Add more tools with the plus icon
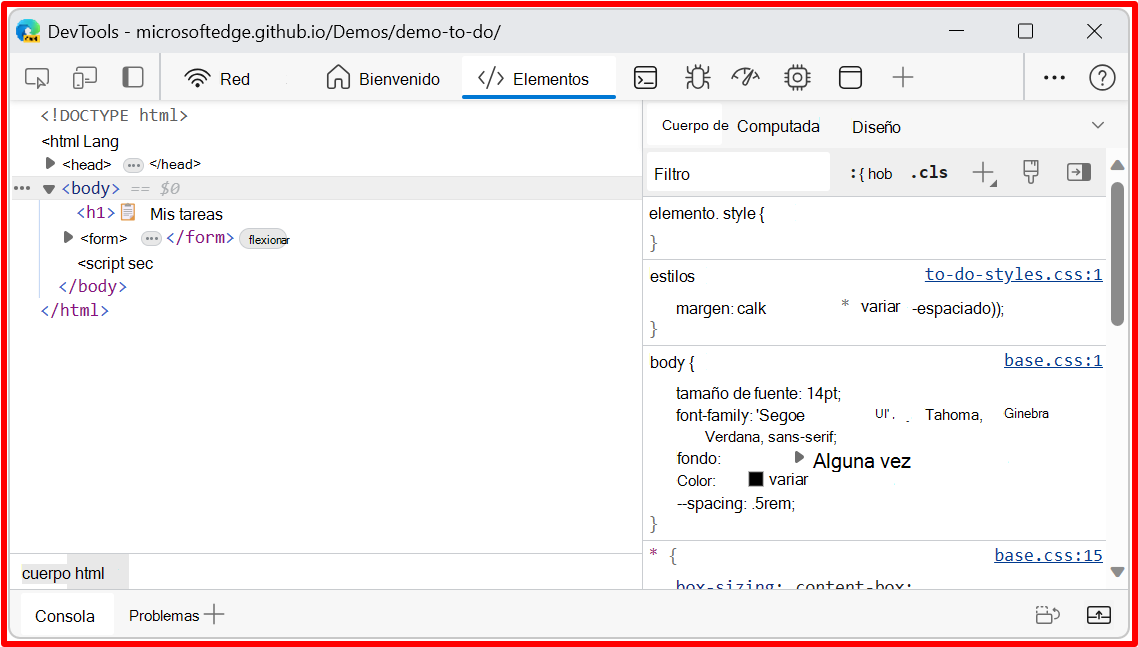Viewport: 1138px width, 647px height. [x=902, y=77]
